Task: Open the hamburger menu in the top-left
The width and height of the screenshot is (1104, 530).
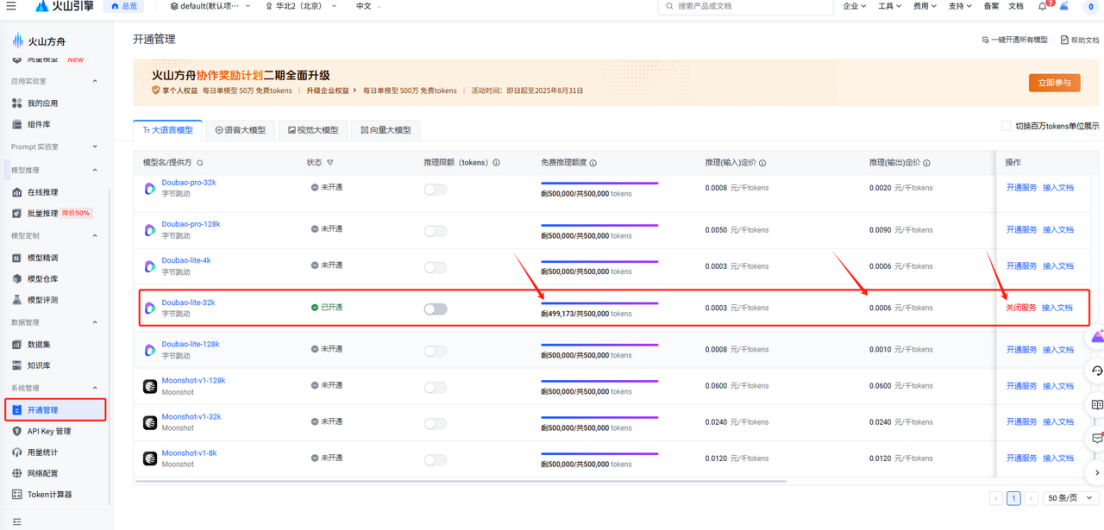Action: (11, 6)
